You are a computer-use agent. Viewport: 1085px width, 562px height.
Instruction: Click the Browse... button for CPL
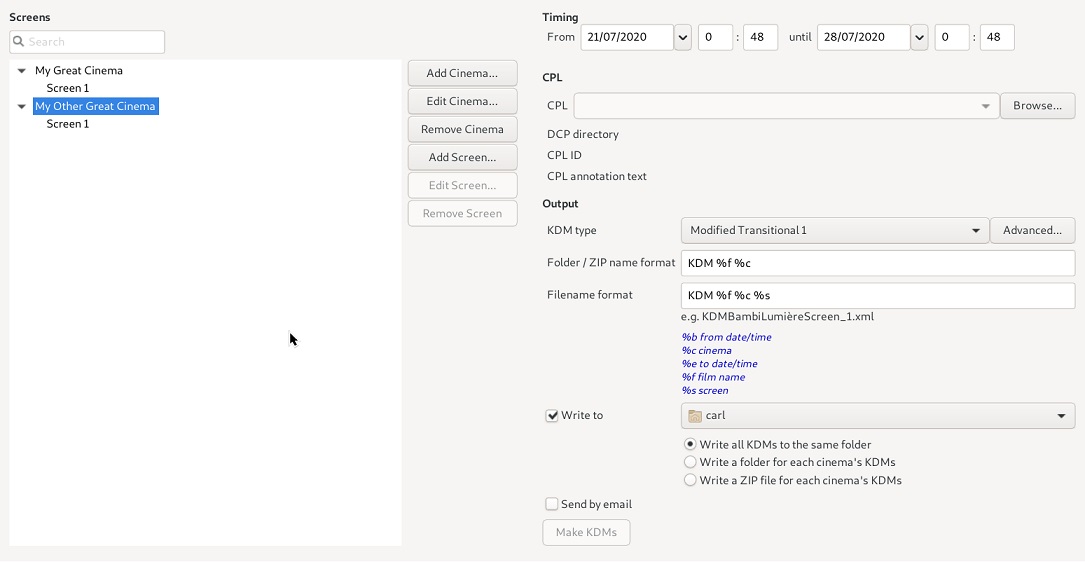pyautogui.click(x=1037, y=106)
